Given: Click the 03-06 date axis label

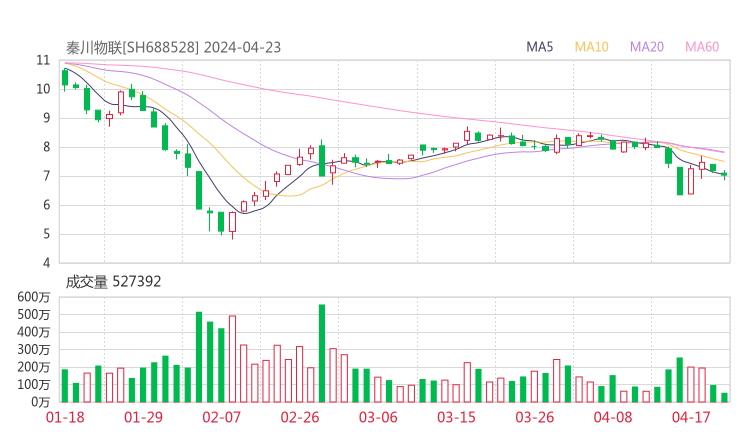Looking at the screenshot, I should (378, 417).
